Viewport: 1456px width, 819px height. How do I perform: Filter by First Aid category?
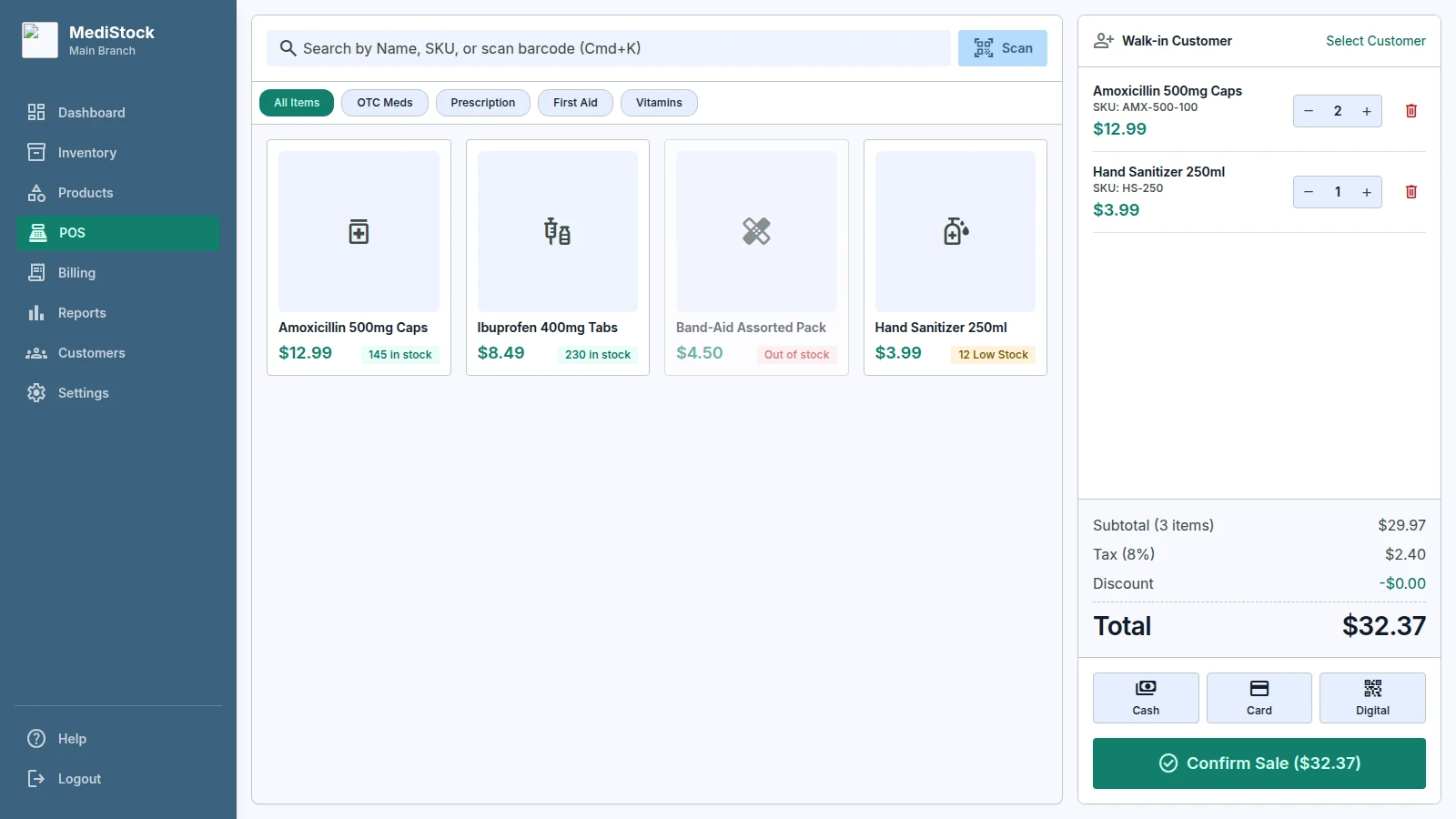tap(575, 103)
